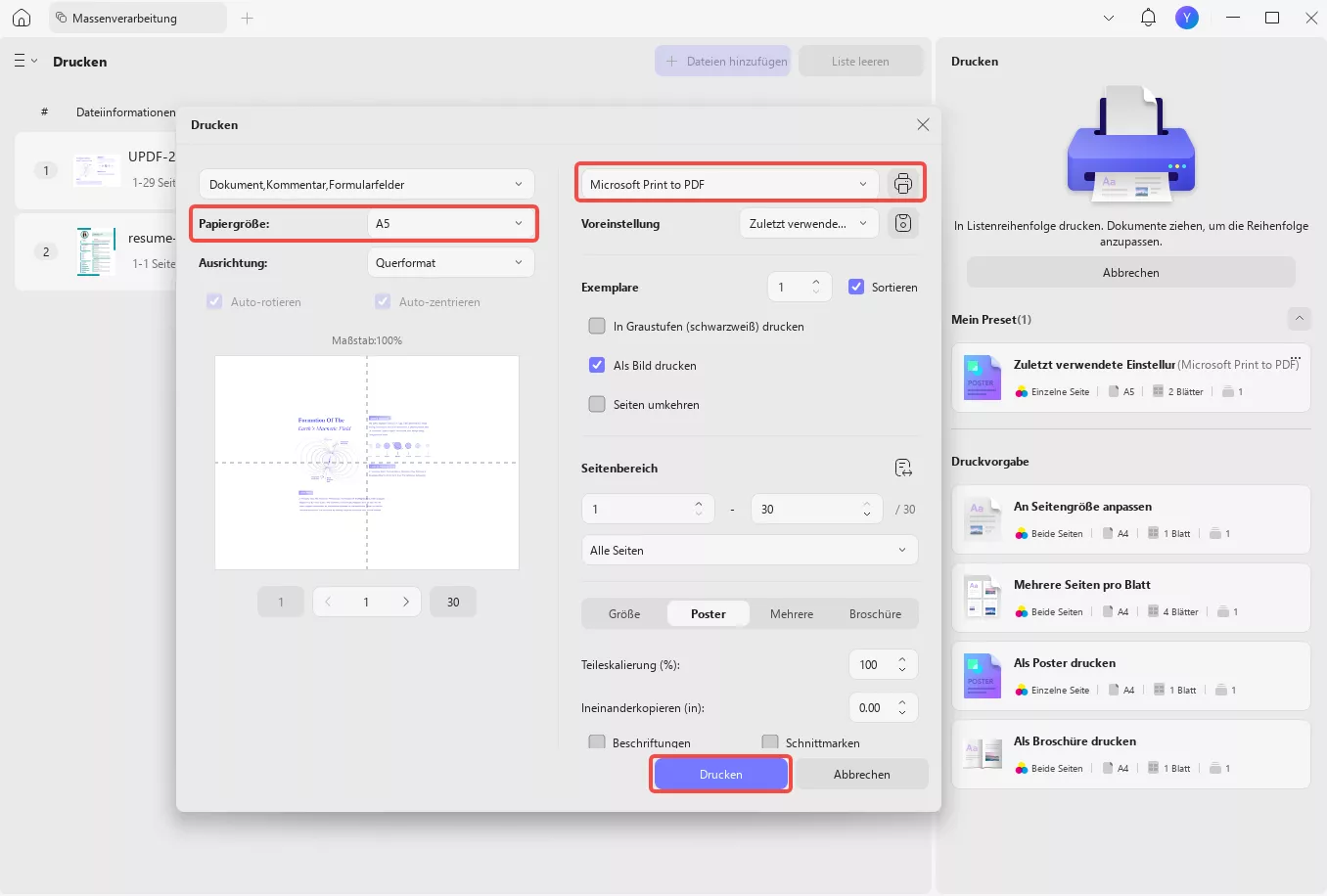Click the Zuletzt verwendete Einstellung poster icon
The width and height of the screenshot is (1327, 896).
[983, 378]
